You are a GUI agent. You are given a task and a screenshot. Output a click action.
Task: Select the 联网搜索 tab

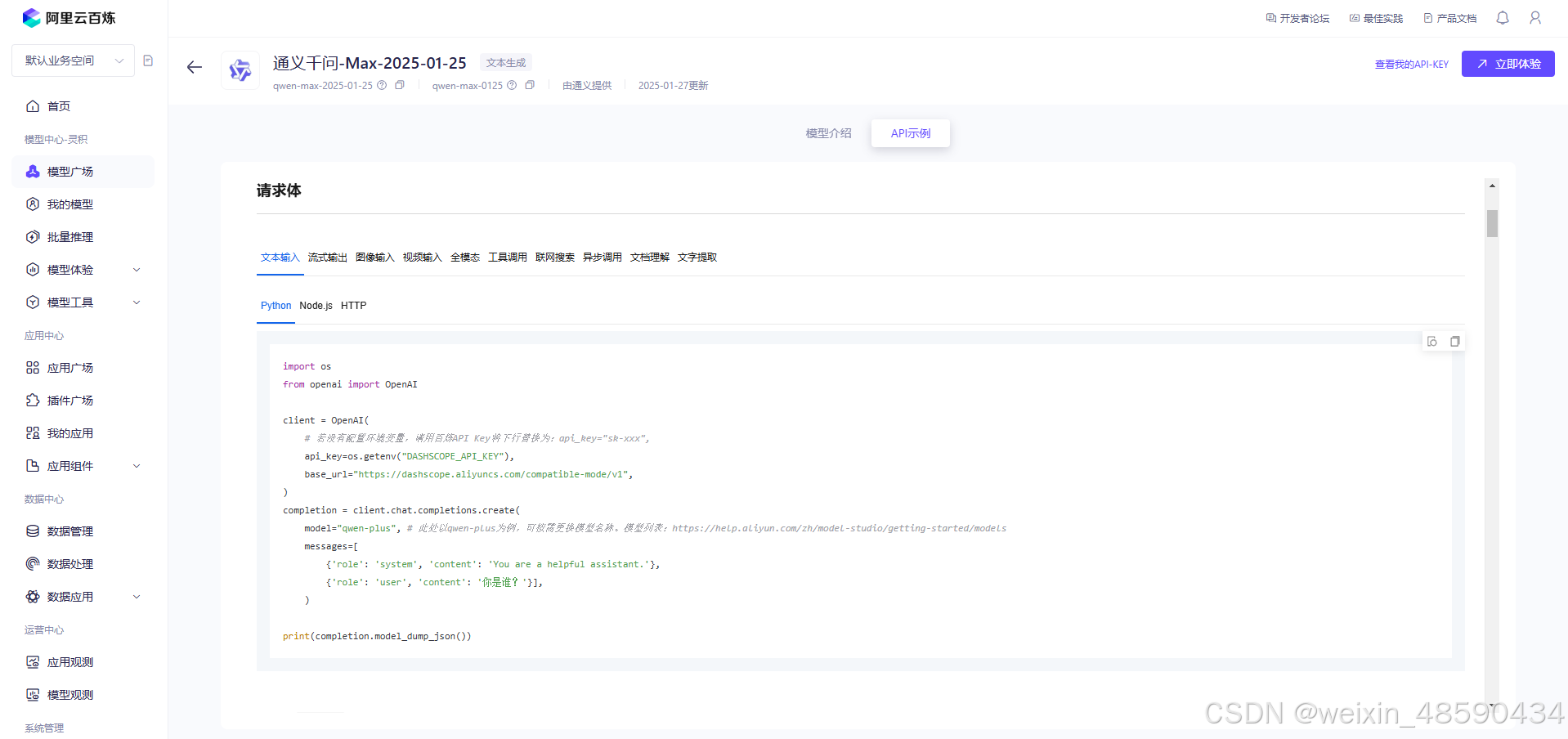555,258
